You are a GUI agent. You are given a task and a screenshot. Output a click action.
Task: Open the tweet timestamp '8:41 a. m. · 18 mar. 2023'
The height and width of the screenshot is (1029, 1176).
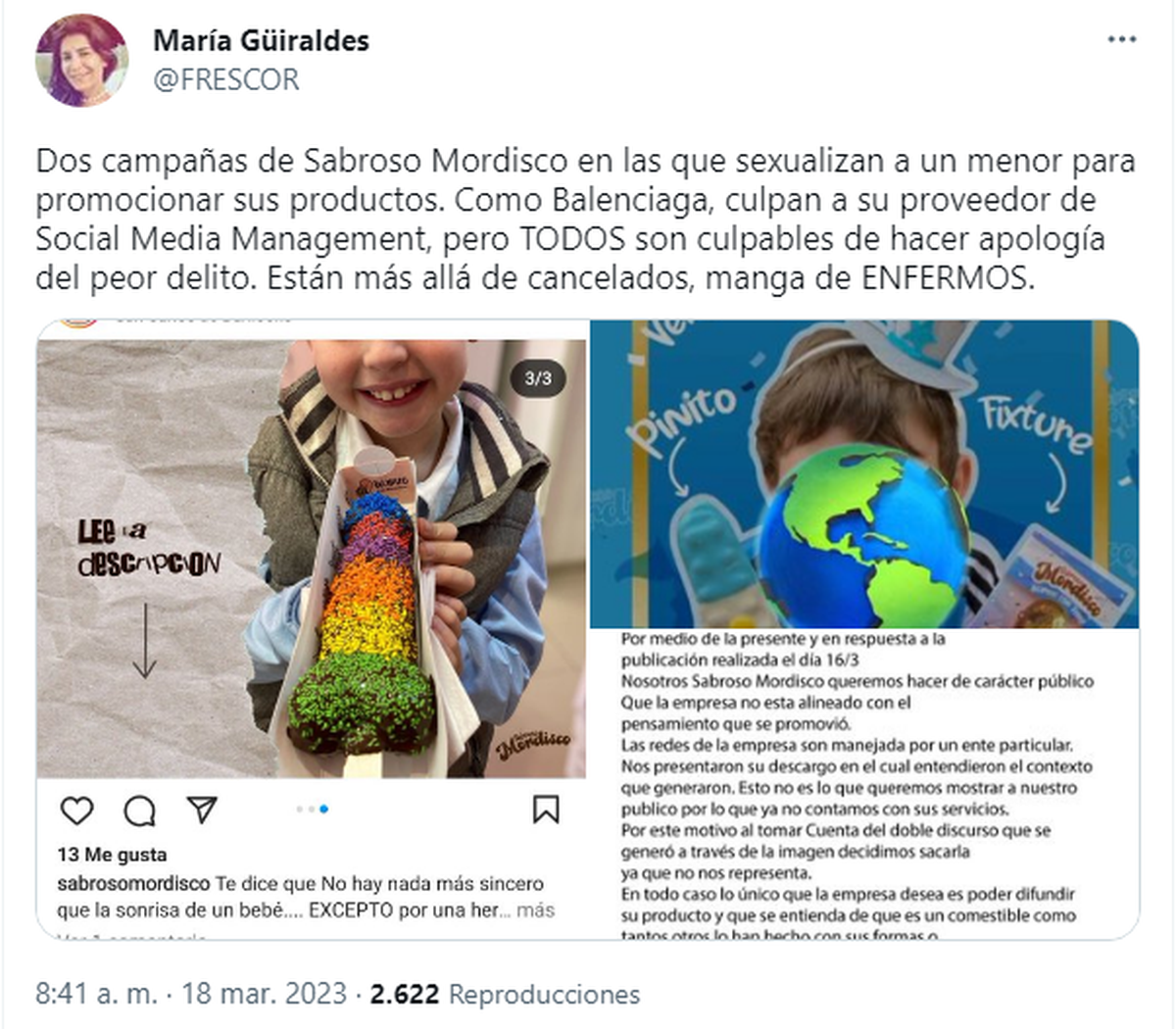tap(191, 994)
